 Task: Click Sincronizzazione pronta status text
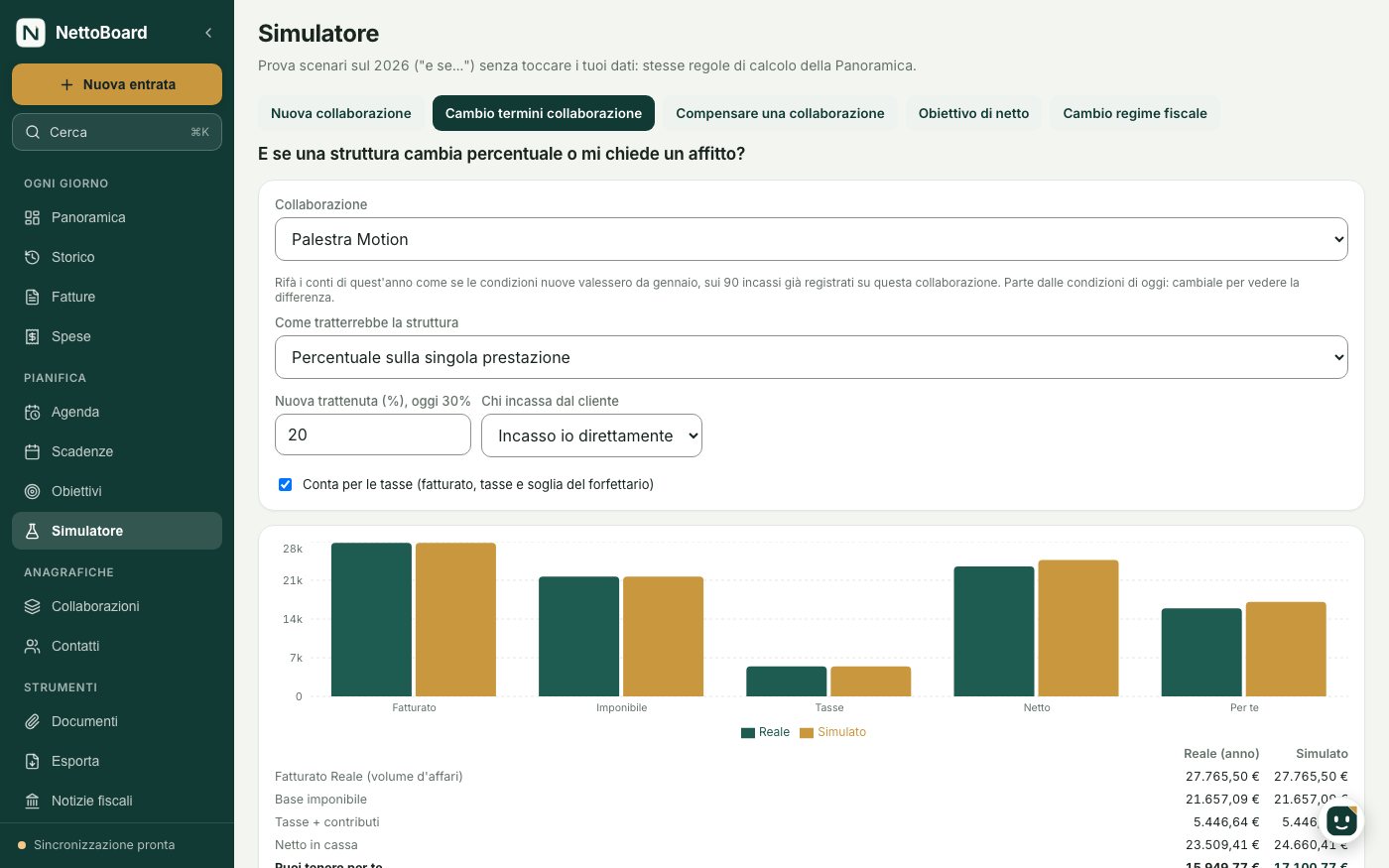coord(104,845)
